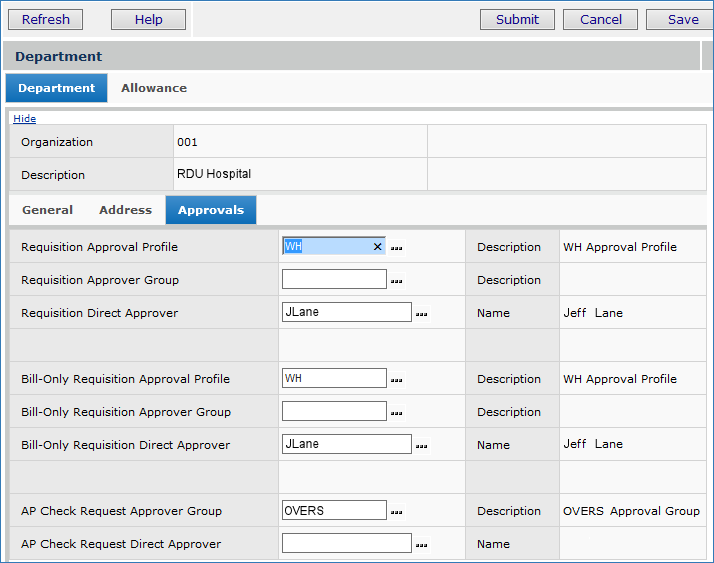
Task: Refresh the page using Refresh button
Action: click(46, 19)
